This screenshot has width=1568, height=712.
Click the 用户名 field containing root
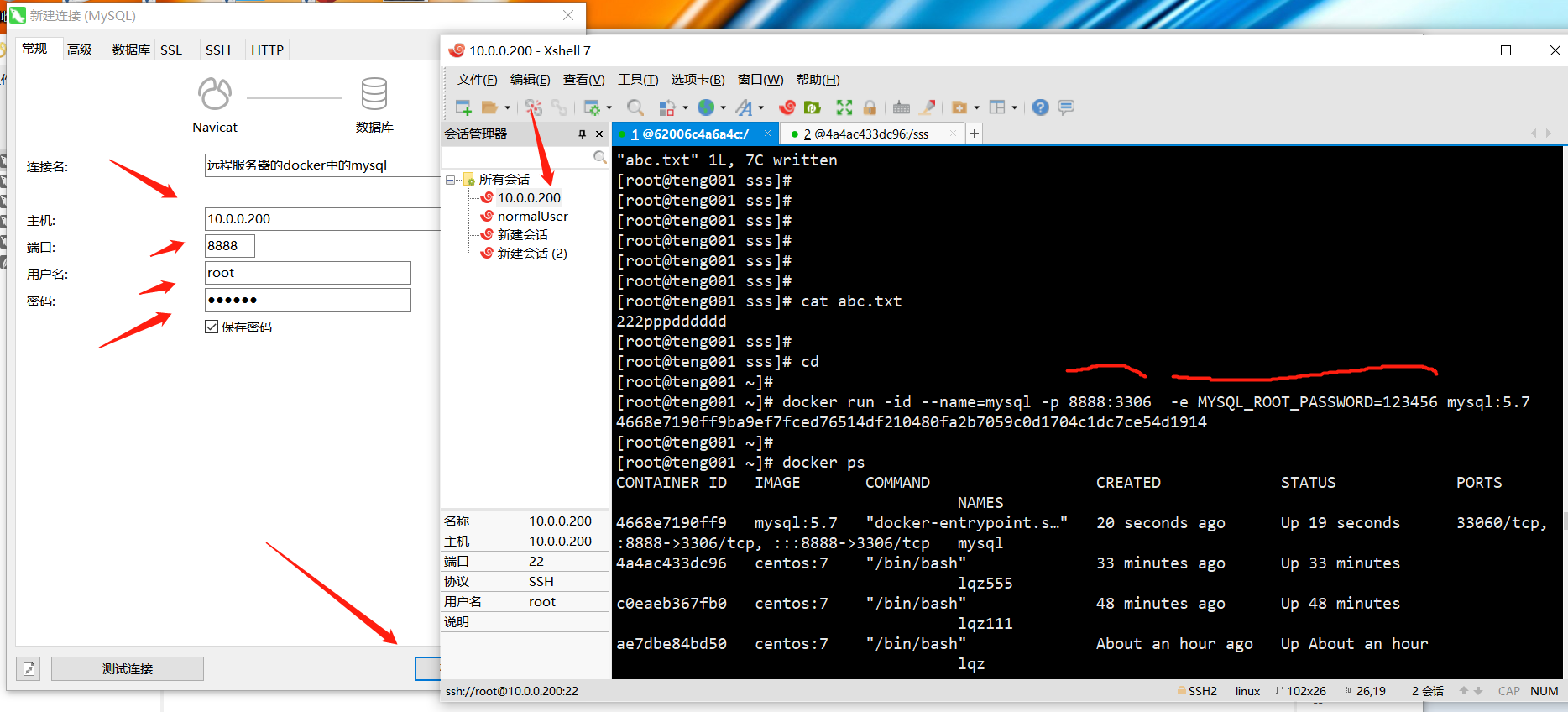point(308,273)
